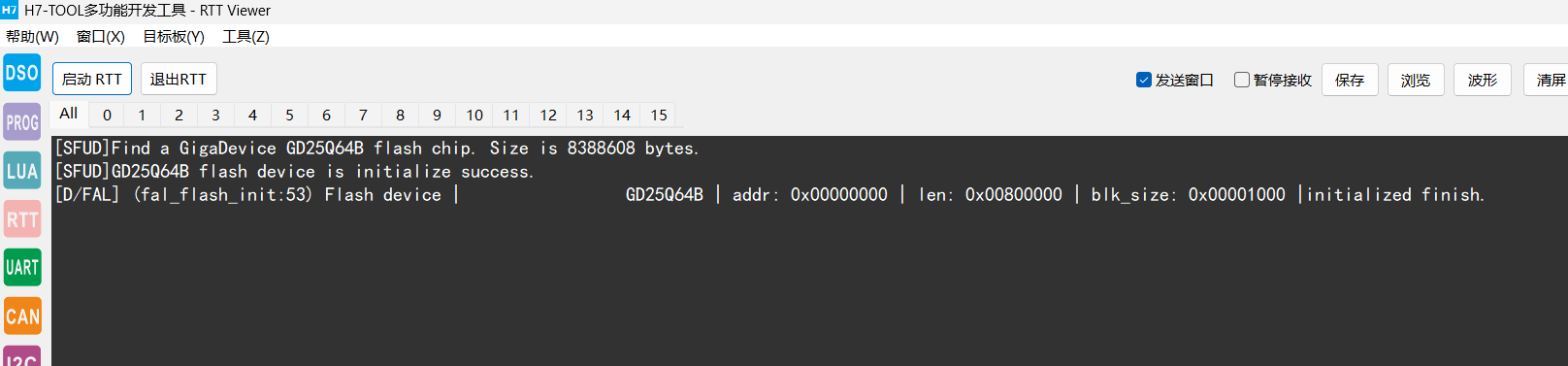Click the 退出RTT button
The image size is (1568, 366).
coord(179,79)
